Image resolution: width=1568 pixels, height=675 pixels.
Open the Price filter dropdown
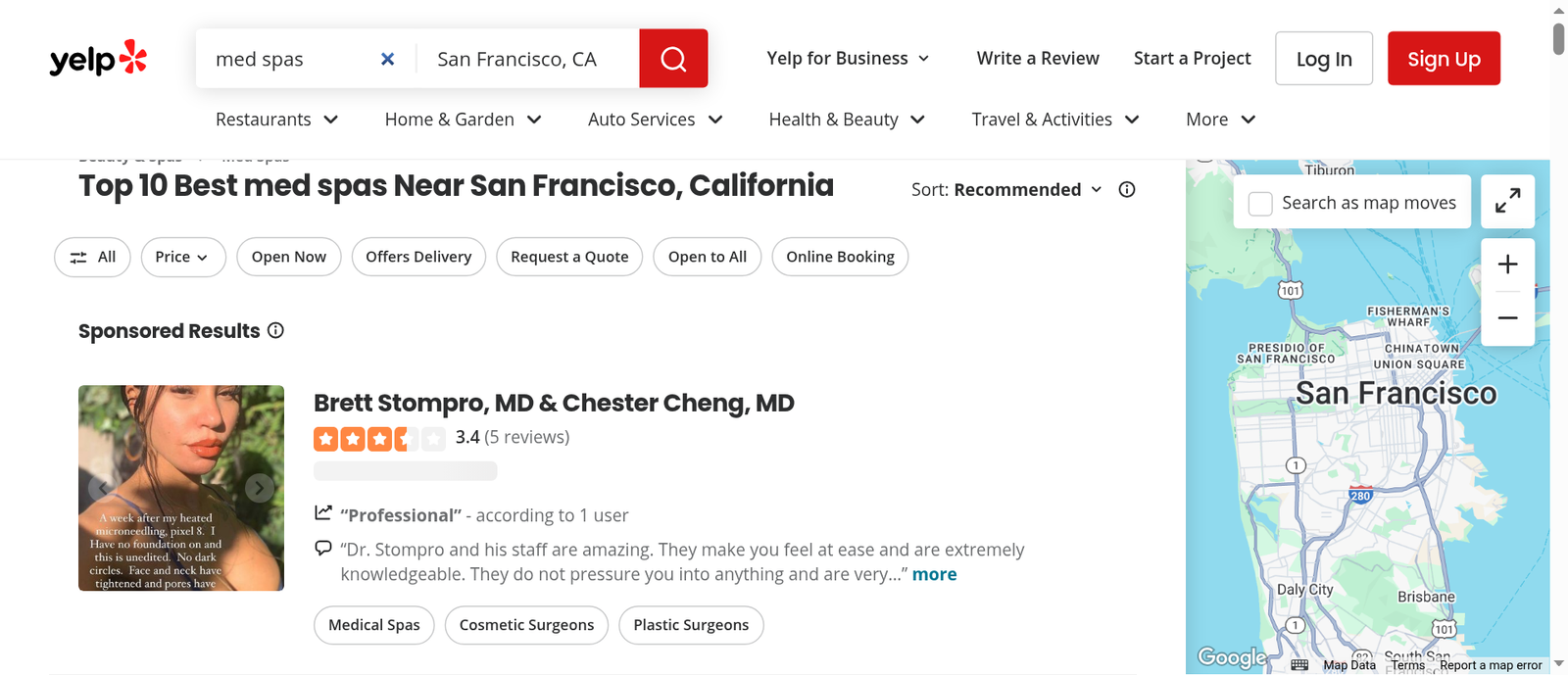183,257
